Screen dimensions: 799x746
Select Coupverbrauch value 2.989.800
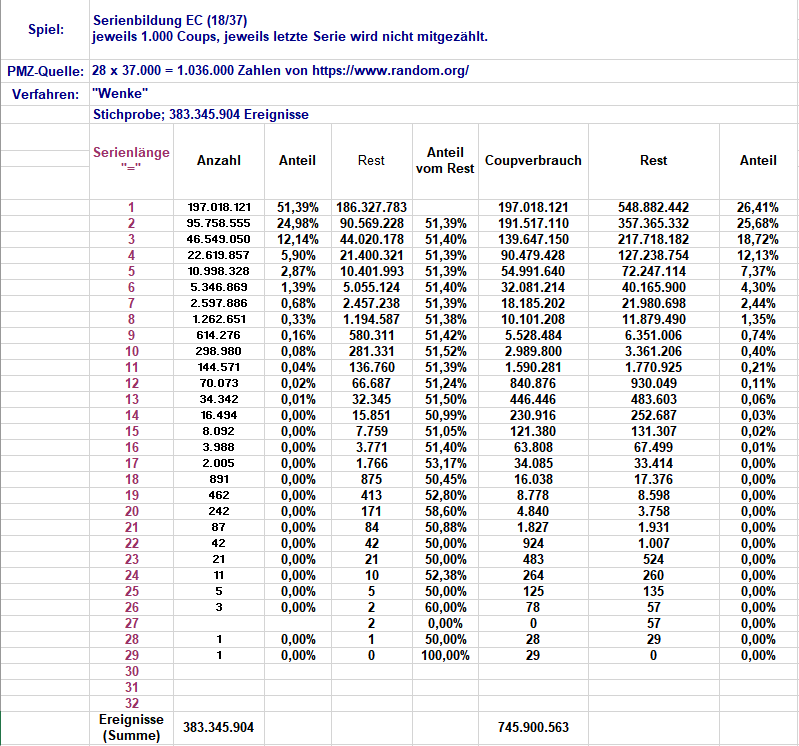533,351
